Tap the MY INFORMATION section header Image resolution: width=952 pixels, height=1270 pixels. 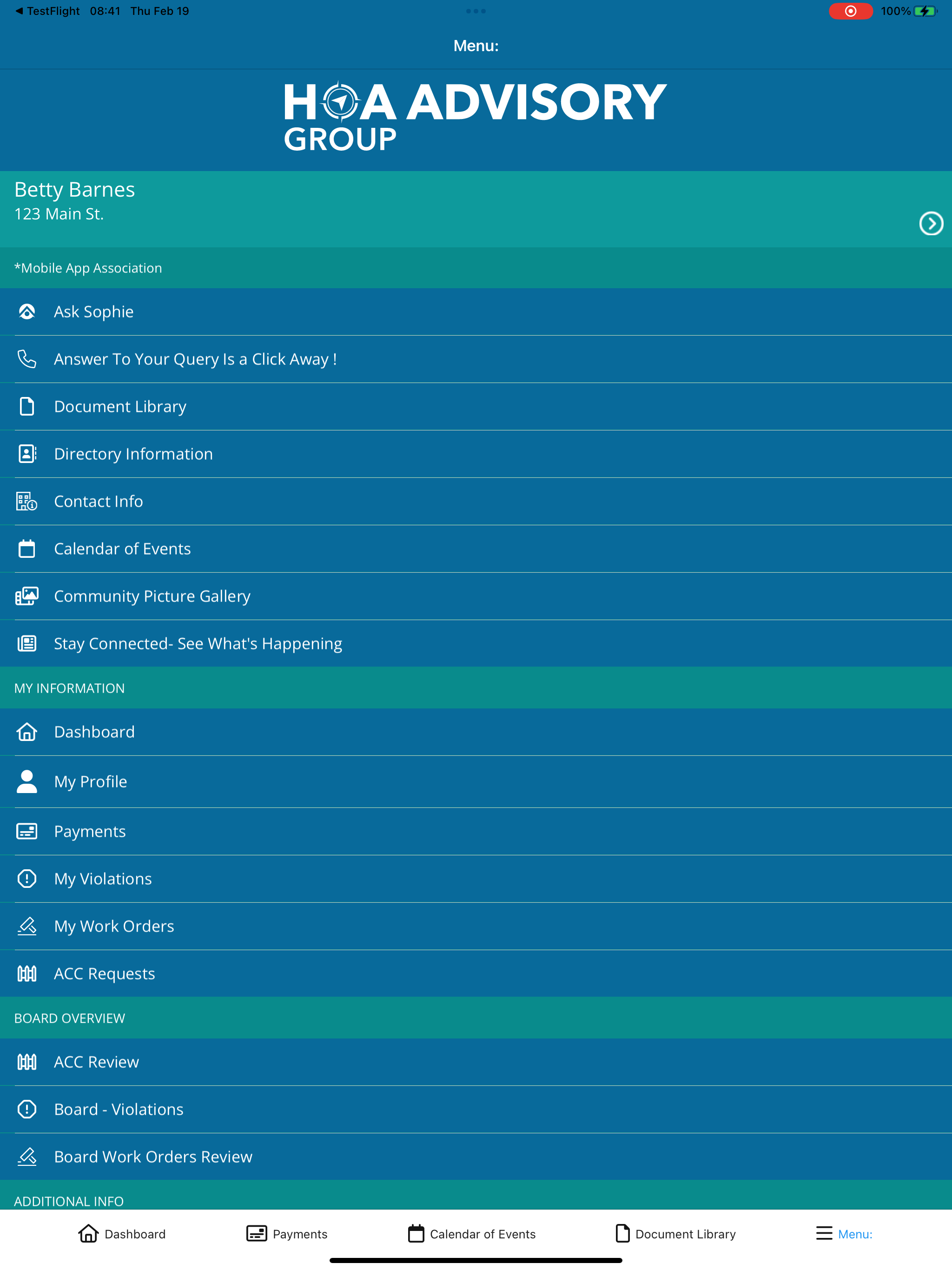click(x=476, y=688)
